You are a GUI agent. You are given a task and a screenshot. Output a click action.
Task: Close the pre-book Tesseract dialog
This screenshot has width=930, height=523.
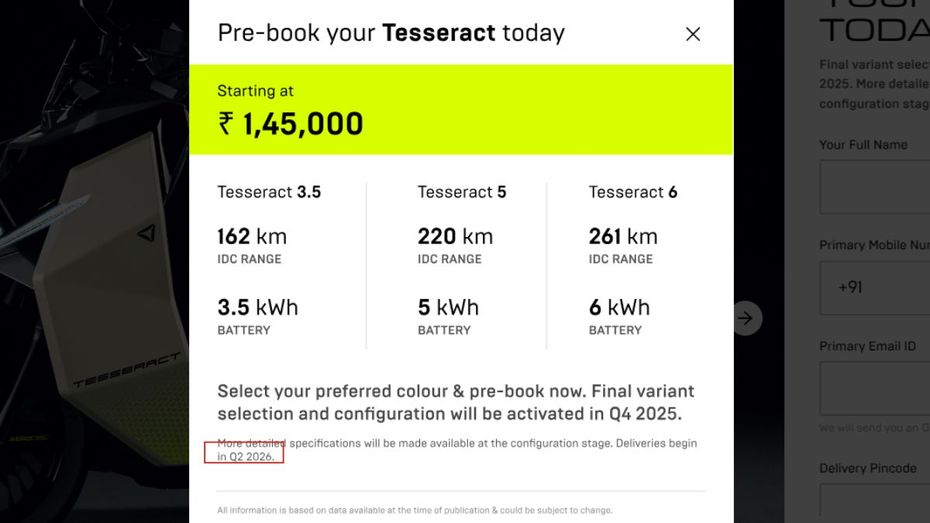(x=693, y=34)
